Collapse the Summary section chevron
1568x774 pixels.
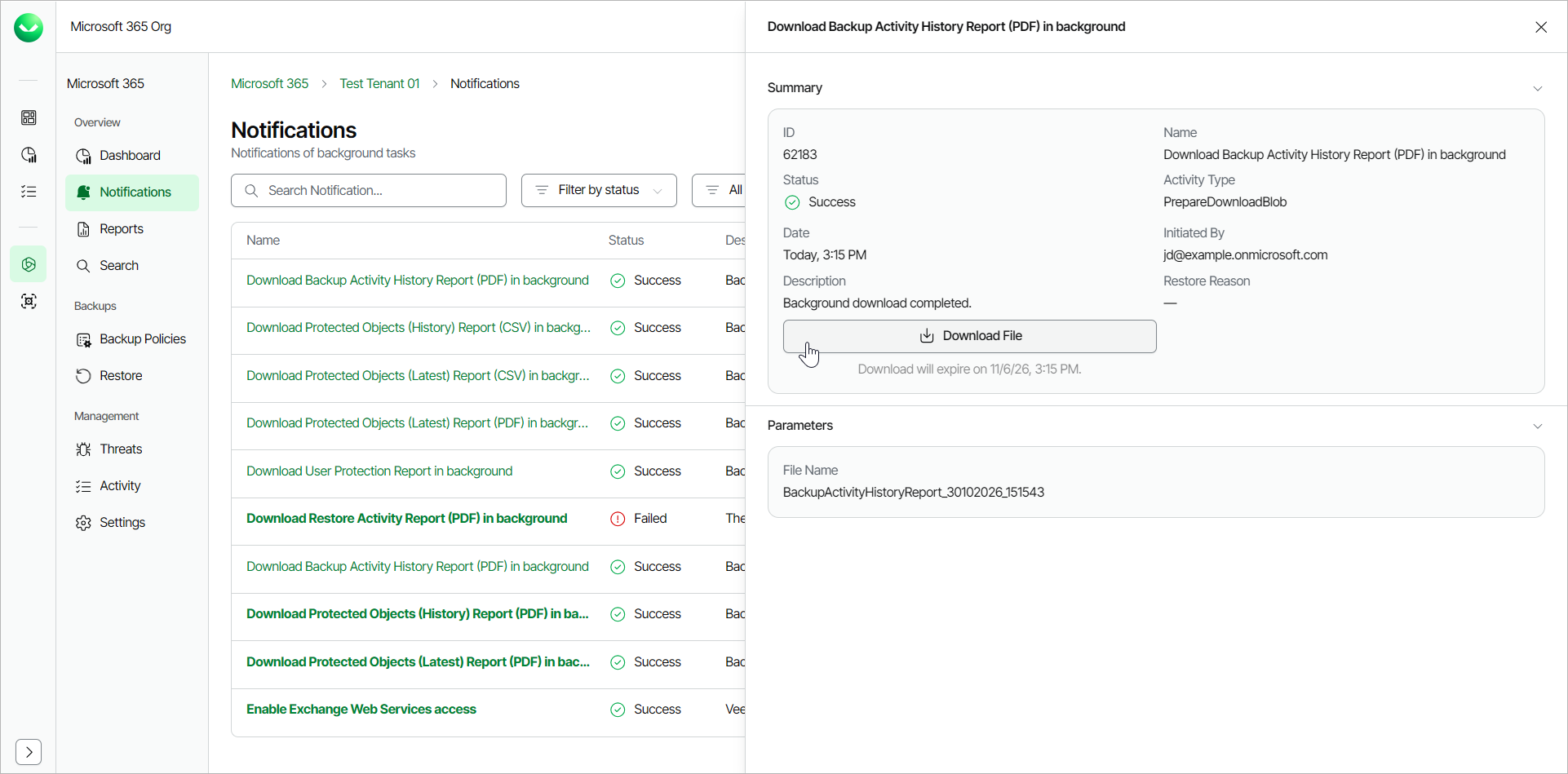pyautogui.click(x=1538, y=88)
